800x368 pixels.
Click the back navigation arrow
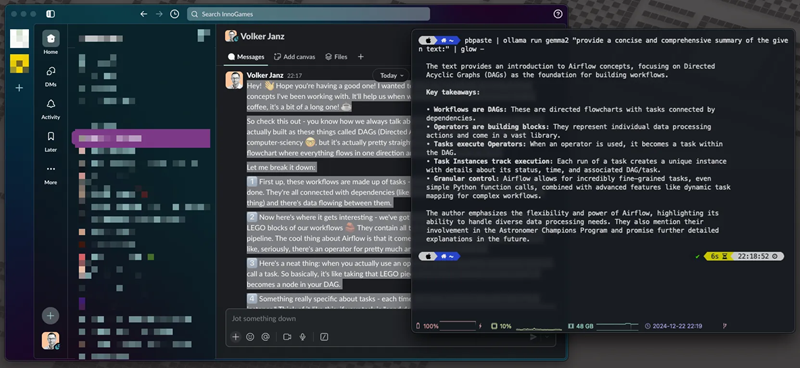click(x=143, y=14)
